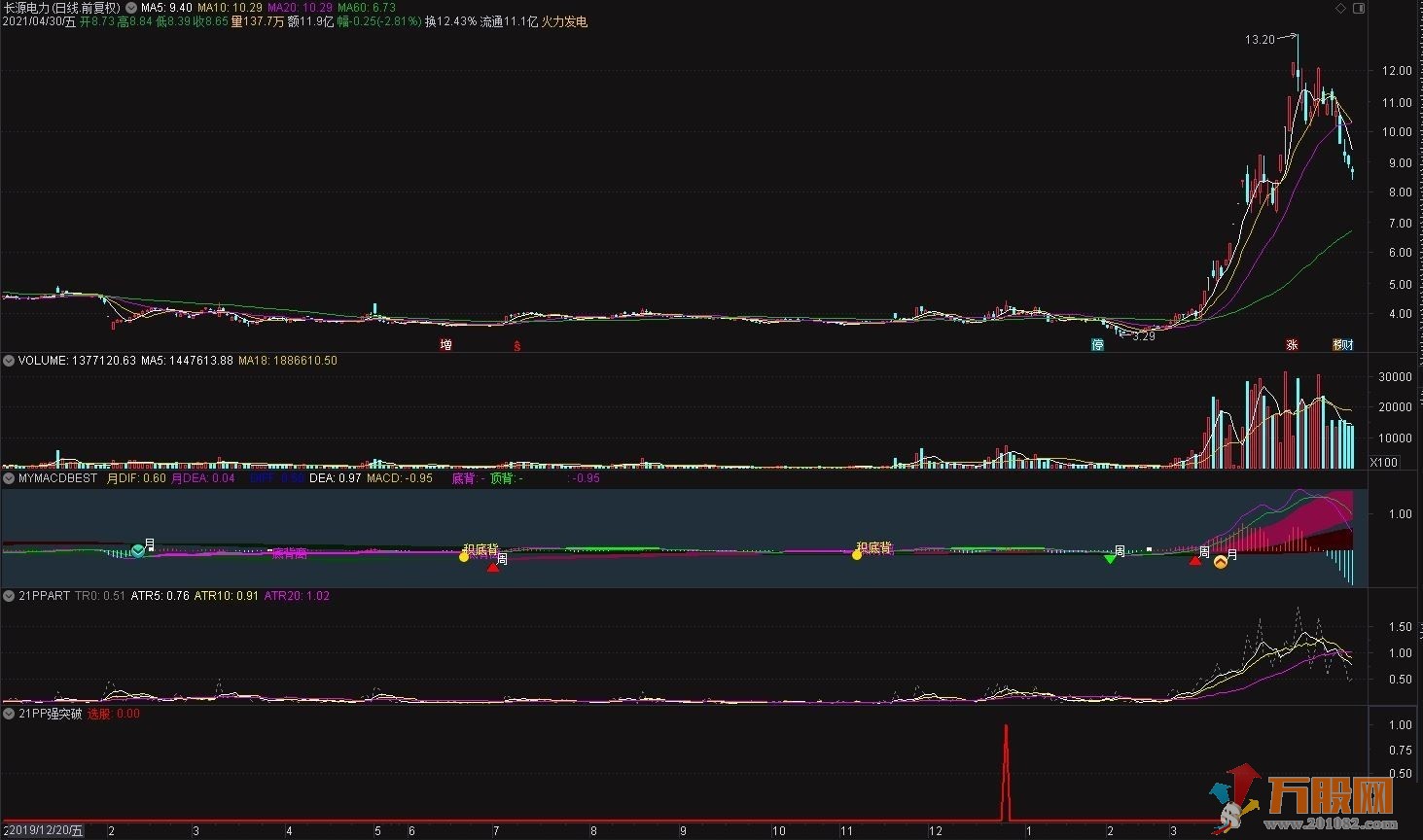Click the 移 event marker
Screen dimensions: 1423x840
point(1338,344)
